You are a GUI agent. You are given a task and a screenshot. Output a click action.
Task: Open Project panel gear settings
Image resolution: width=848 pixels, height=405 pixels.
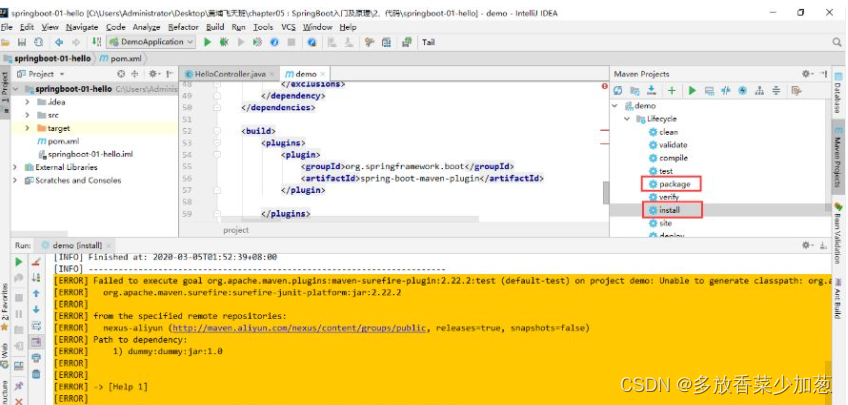pos(154,74)
